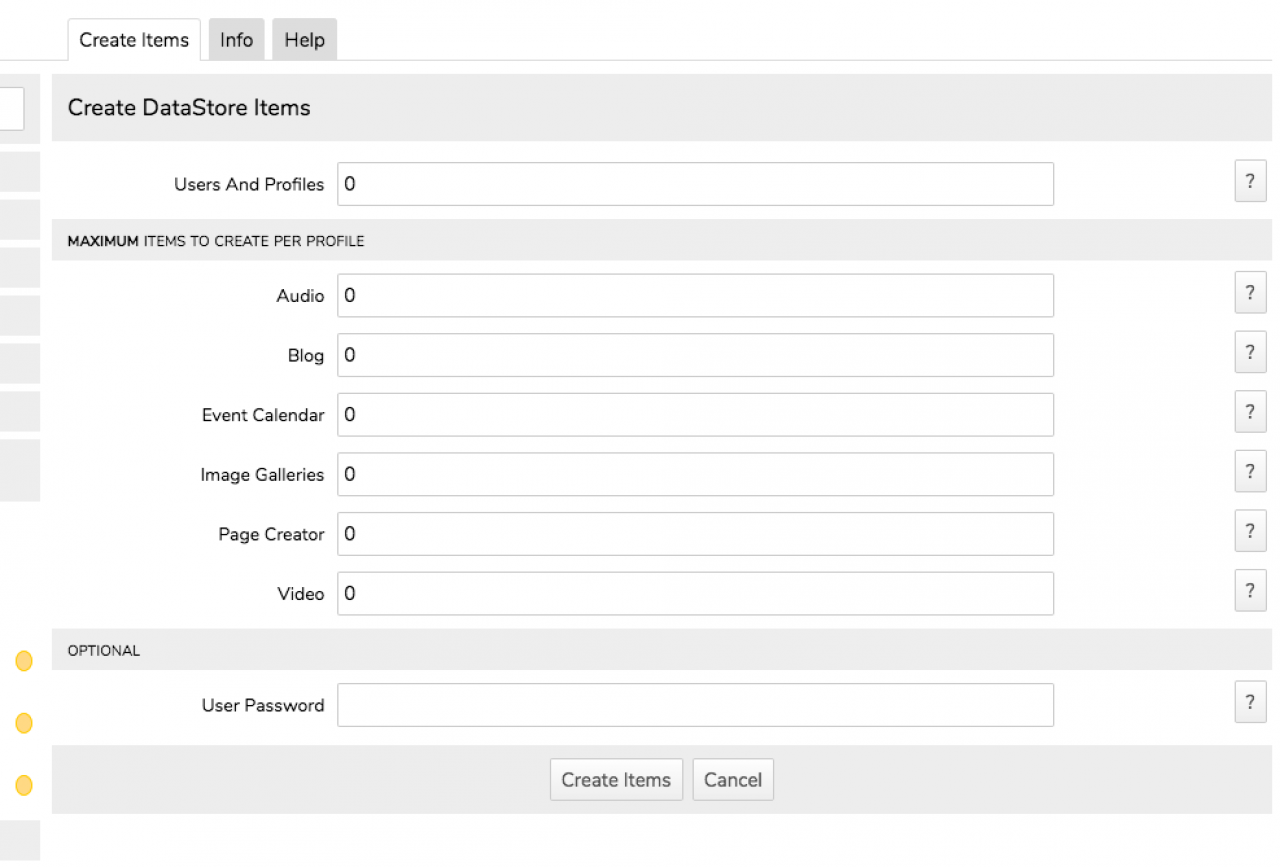Image resolution: width=1280 pixels, height=867 pixels.
Task: Select the Blog count input box
Action: pyautogui.click(x=695, y=355)
